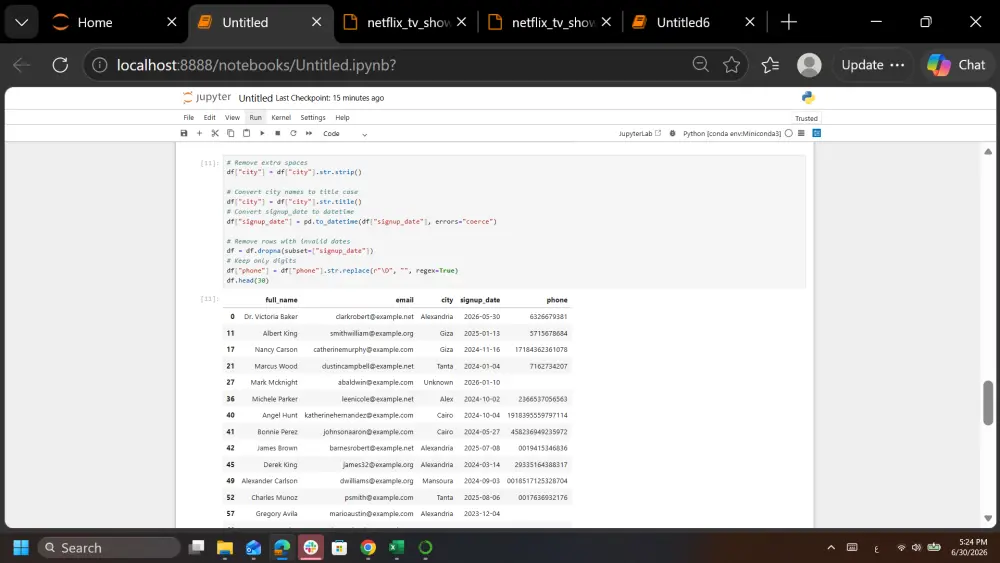
Task: Click the zoom out magnifier icon
Action: click(x=700, y=64)
